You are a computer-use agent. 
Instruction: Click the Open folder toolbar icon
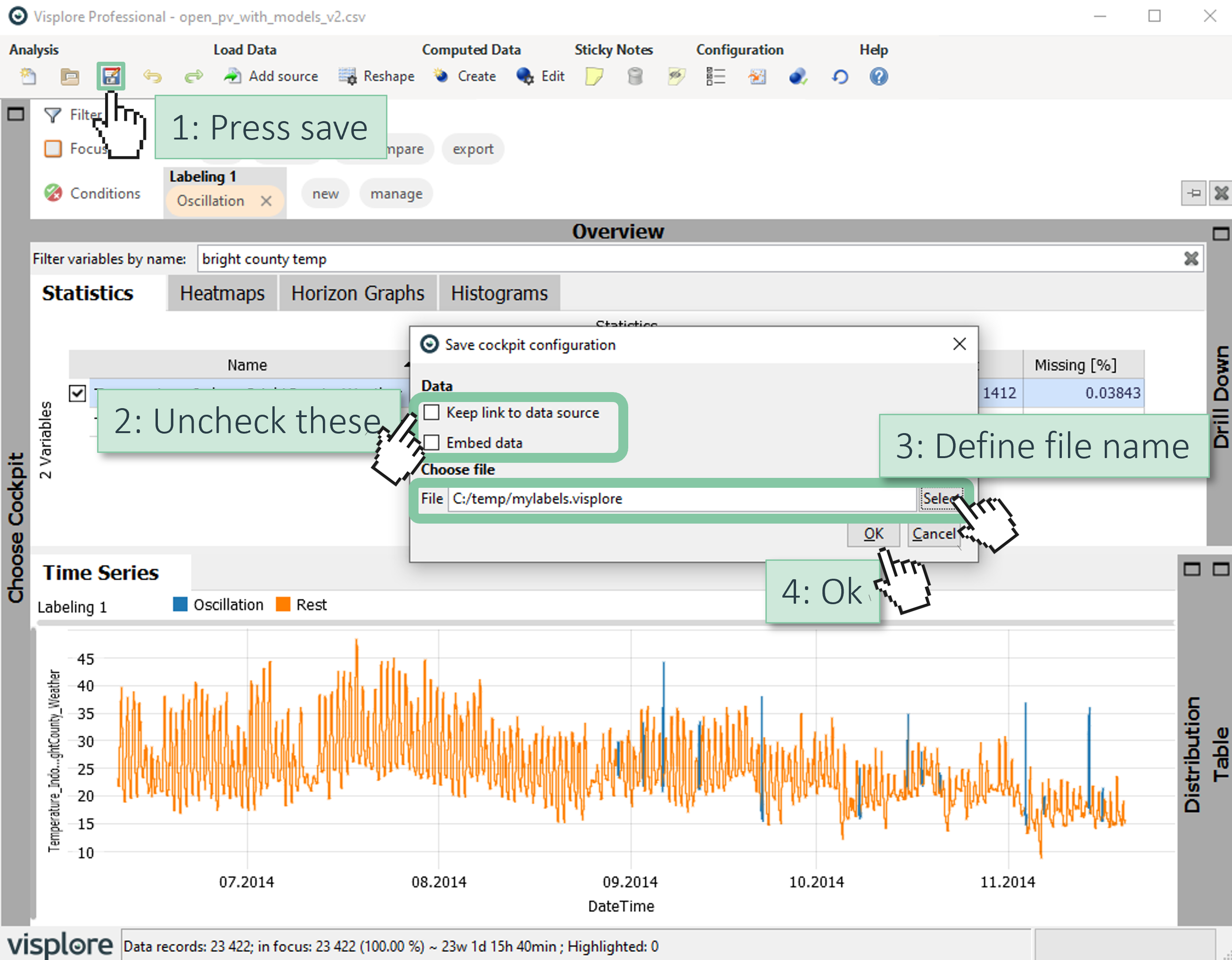click(x=69, y=76)
